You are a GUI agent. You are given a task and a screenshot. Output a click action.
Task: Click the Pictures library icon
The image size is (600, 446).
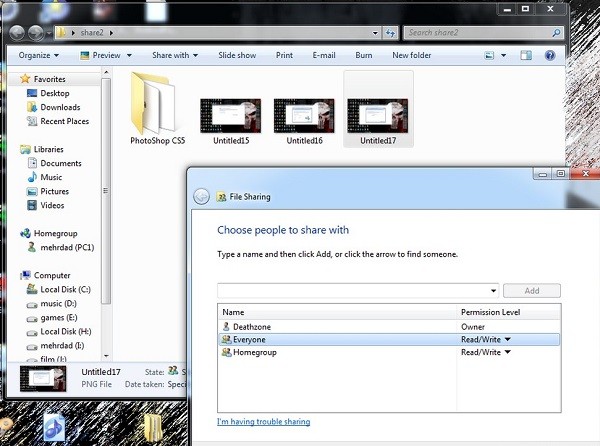pos(32,191)
